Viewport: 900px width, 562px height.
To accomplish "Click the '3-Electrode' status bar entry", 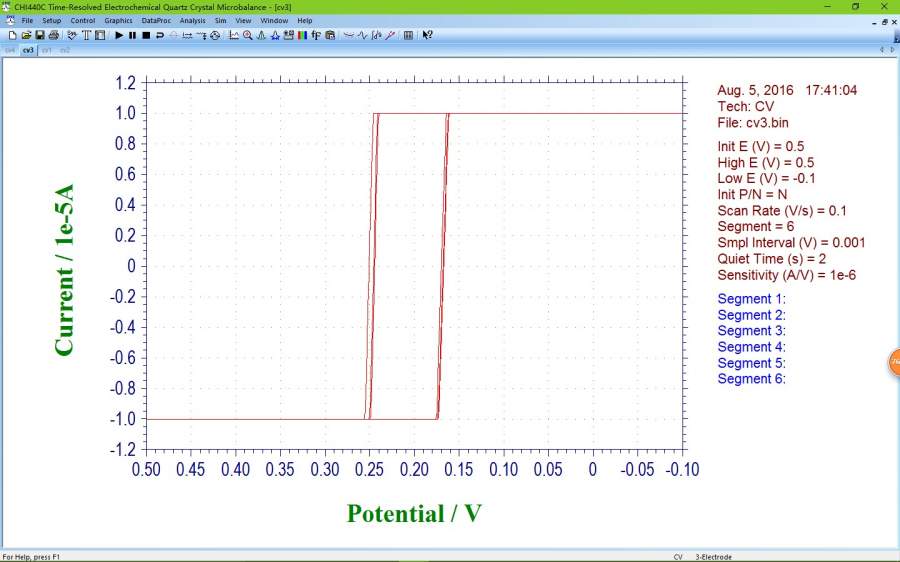I will click(x=713, y=557).
